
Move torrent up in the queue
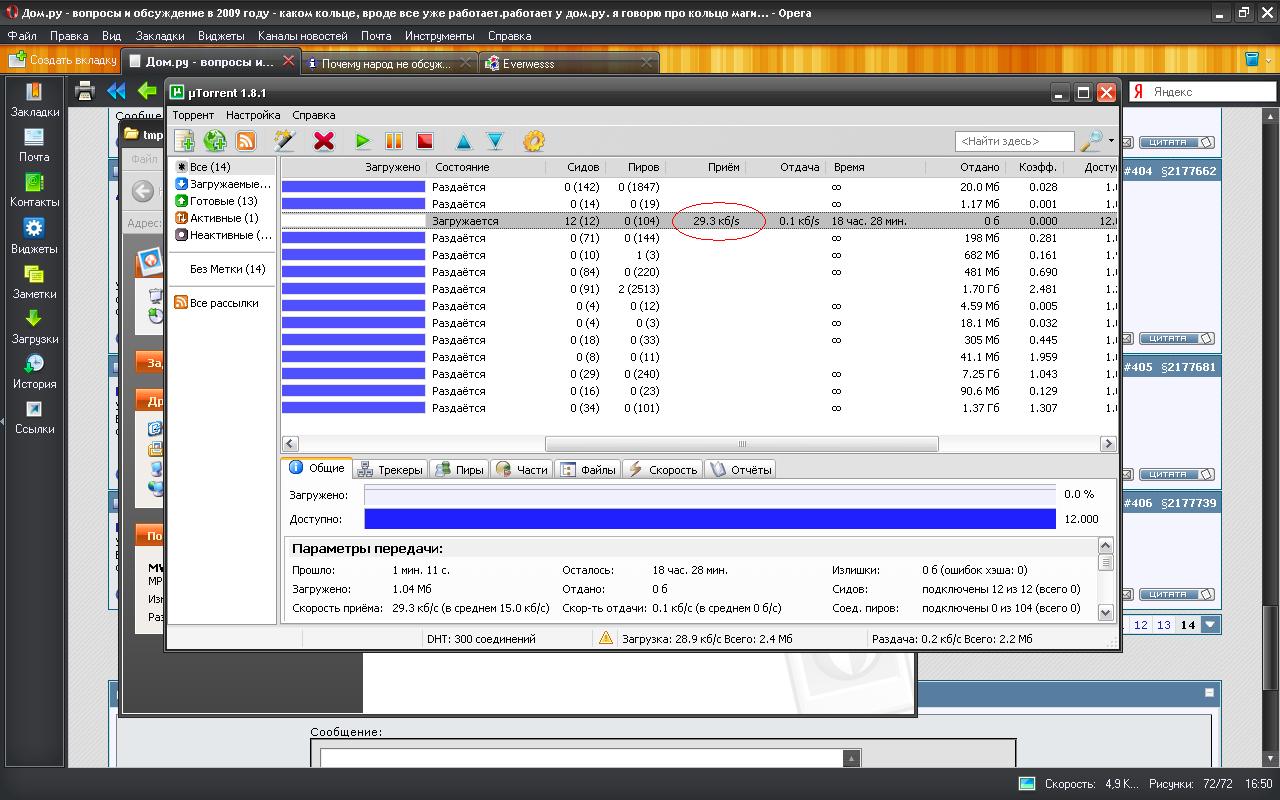pyautogui.click(x=463, y=141)
